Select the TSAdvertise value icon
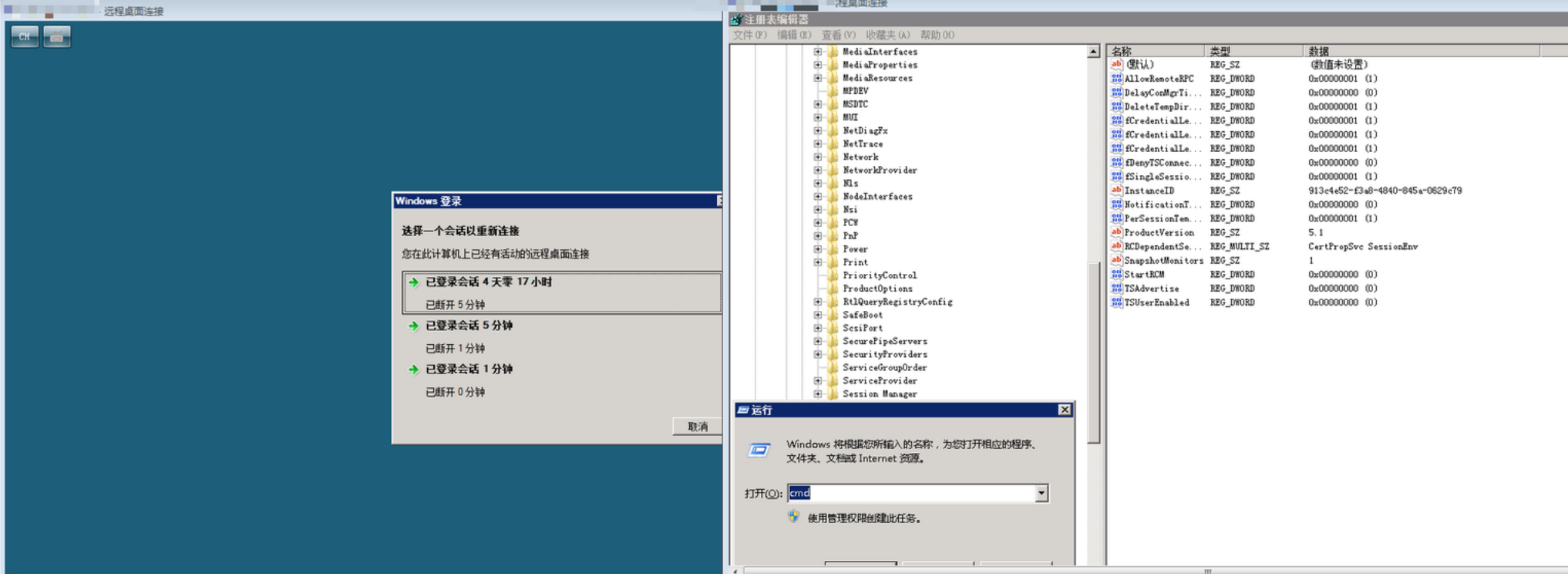The width and height of the screenshot is (1568, 574). point(1116,289)
